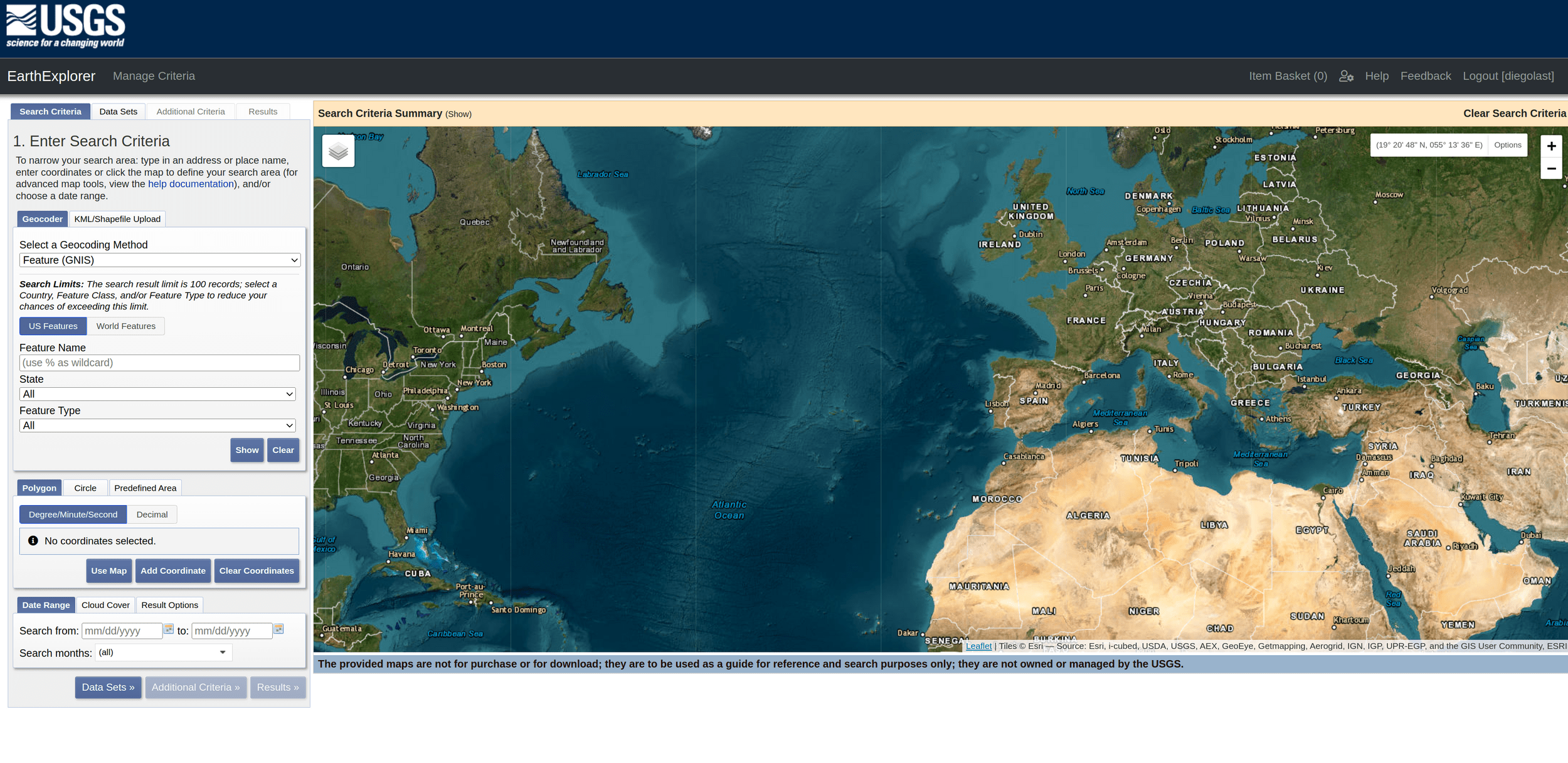
Task: Open the Search from calendar picker icon
Action: tap(169, 629)
